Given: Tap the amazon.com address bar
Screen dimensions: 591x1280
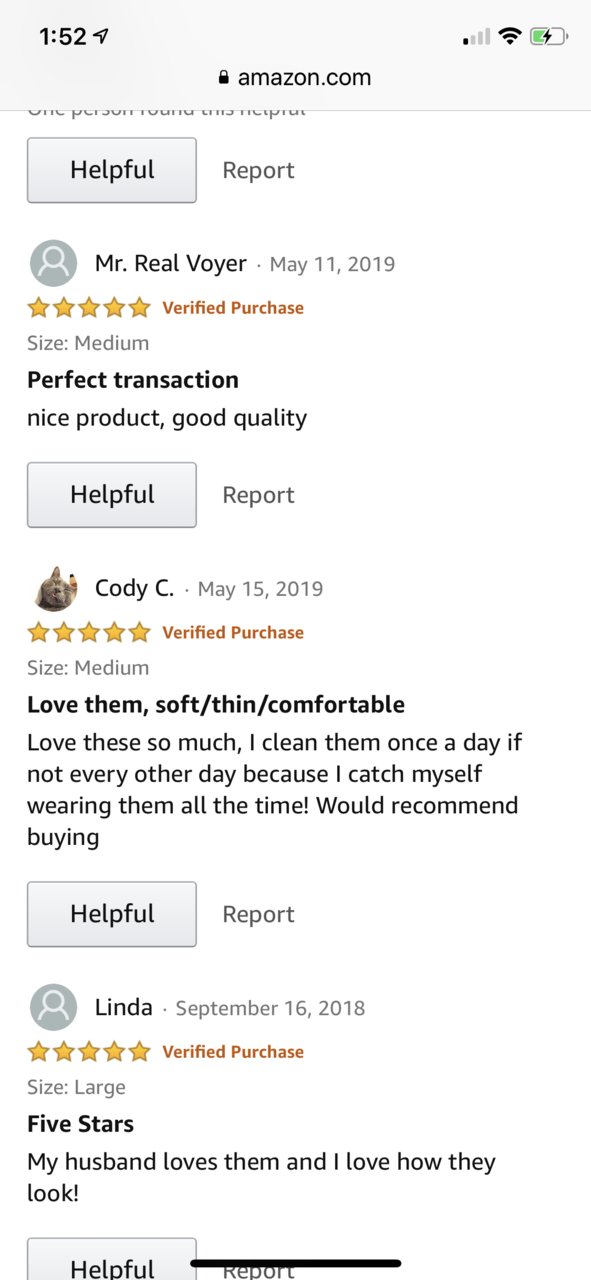Looking at the screenshot, I should [295, 78].
